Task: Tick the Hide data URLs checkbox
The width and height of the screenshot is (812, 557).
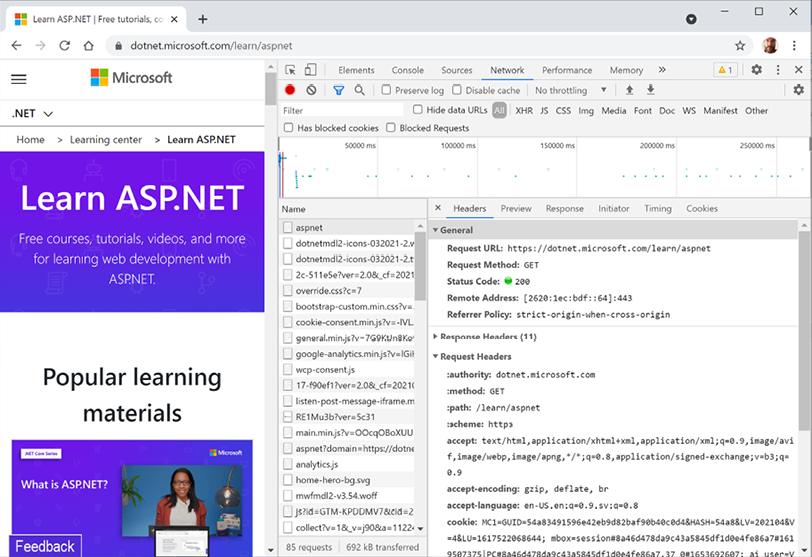Action: coord(418,110)
